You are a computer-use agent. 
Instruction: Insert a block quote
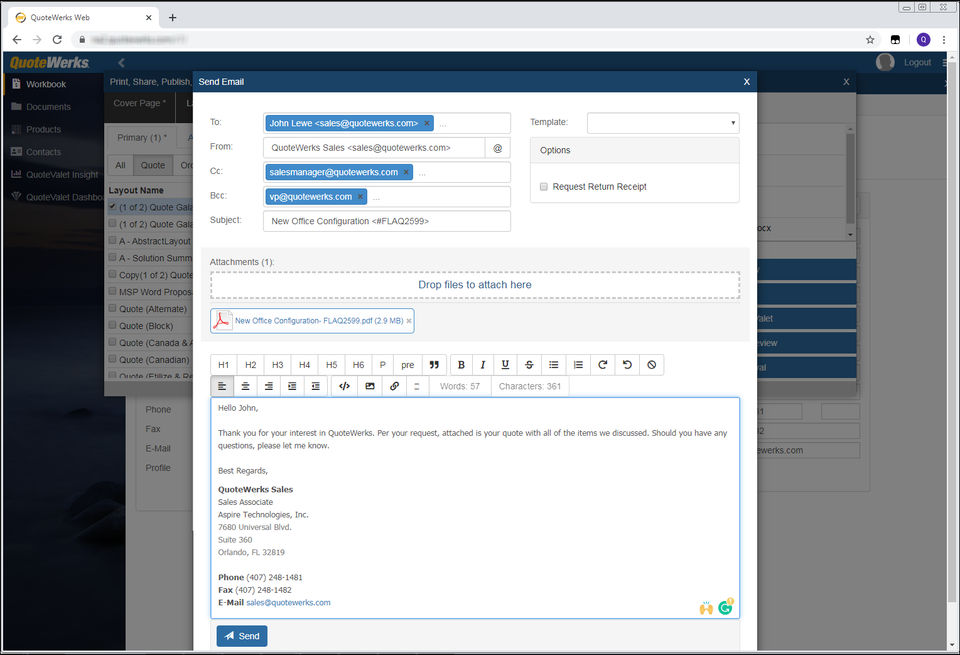(434, 365)
